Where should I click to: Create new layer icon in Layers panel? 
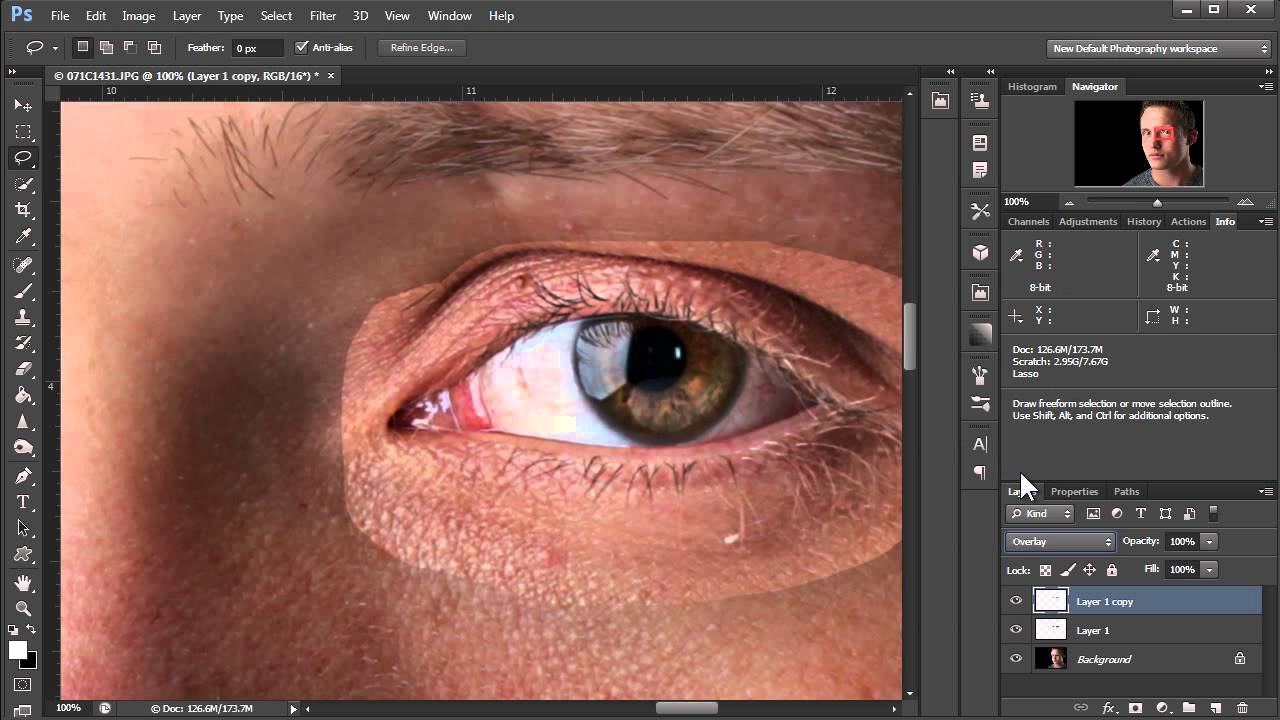[x=1216, y=708]
